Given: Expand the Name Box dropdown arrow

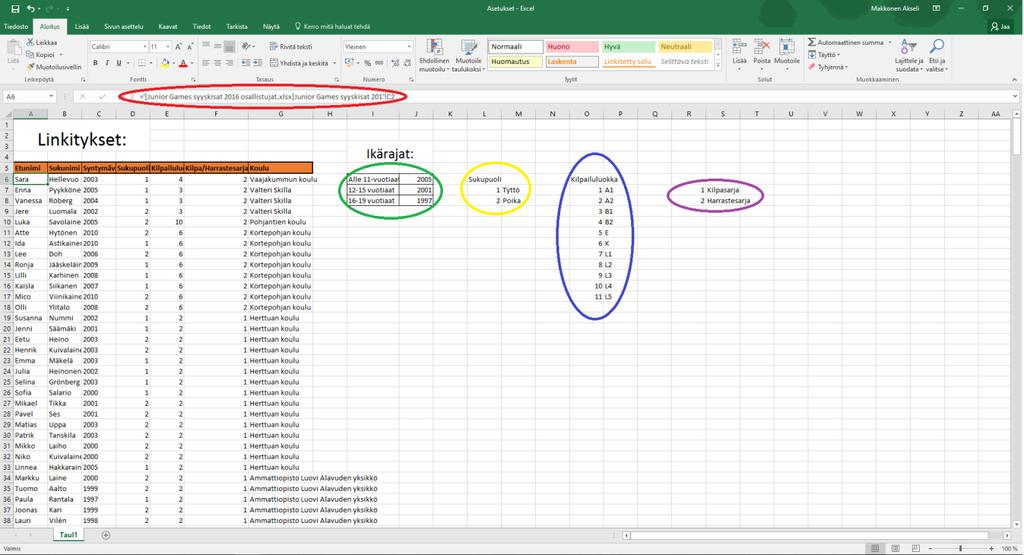Looking at the screenshot, I should [51, 97].
